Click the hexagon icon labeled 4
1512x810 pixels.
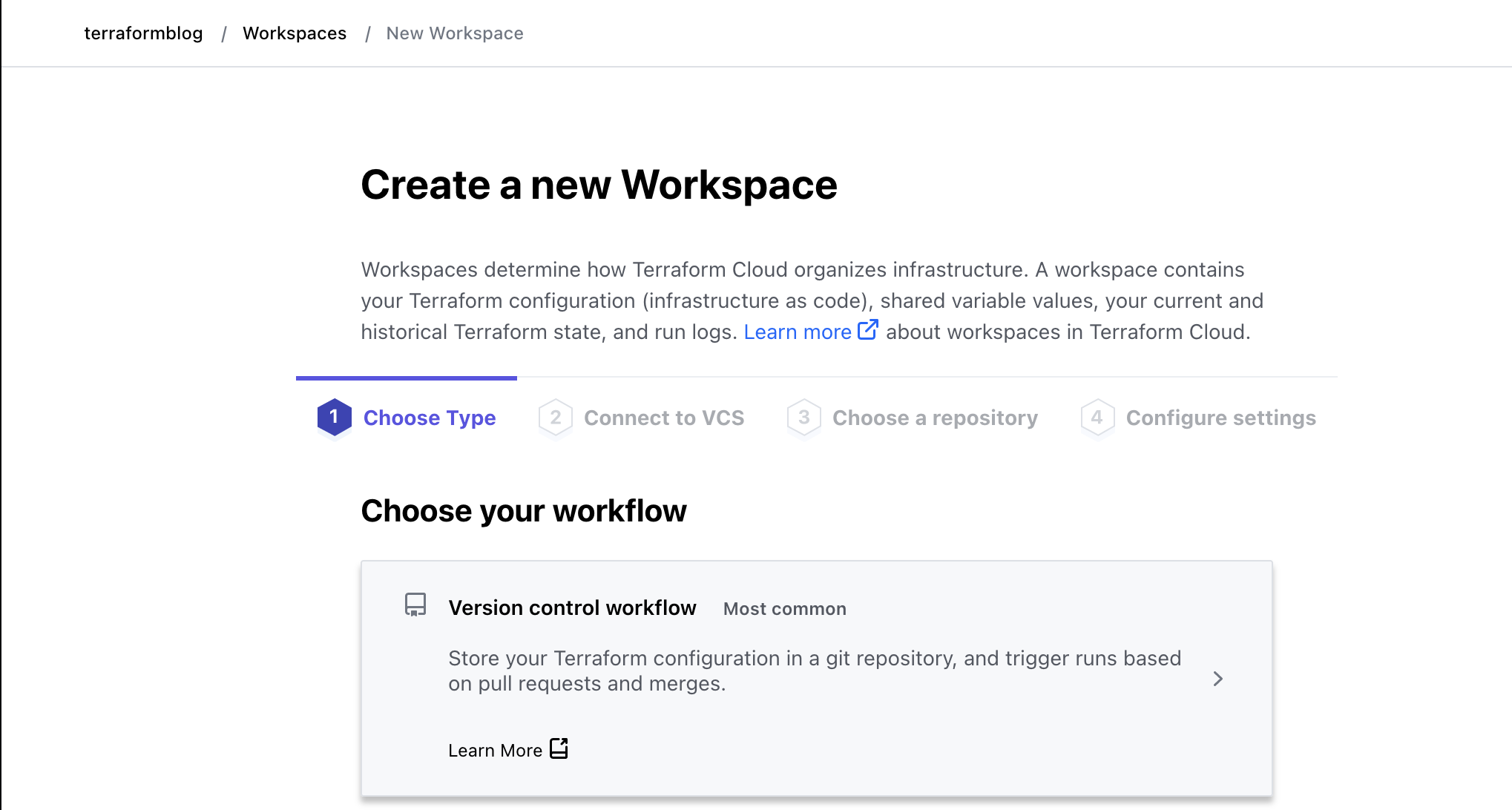click(1096, 417)
